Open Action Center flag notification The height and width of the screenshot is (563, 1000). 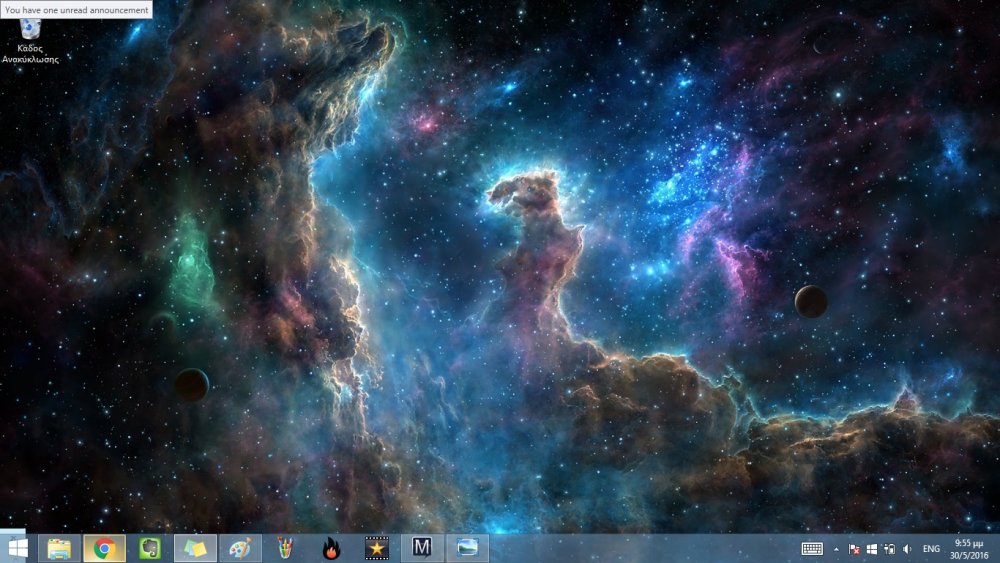pyautogui.click(x=854, y=549)
